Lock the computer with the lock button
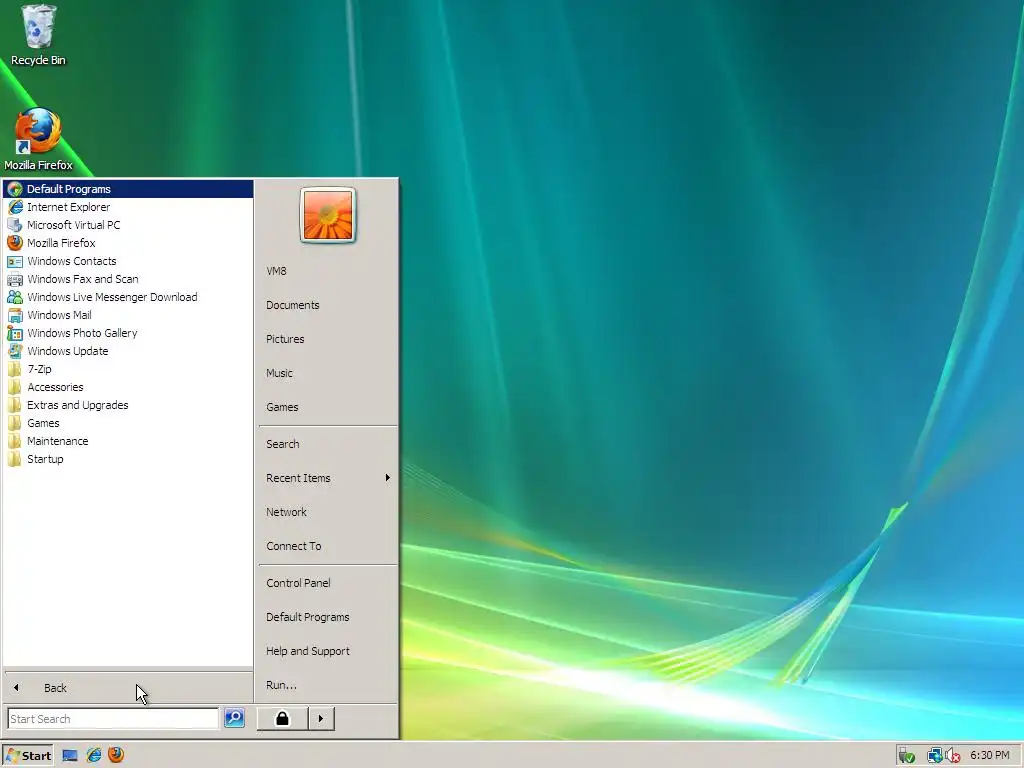Viewport: 1024px width, 768px height. pyautogui.click(x=282, y=718)
